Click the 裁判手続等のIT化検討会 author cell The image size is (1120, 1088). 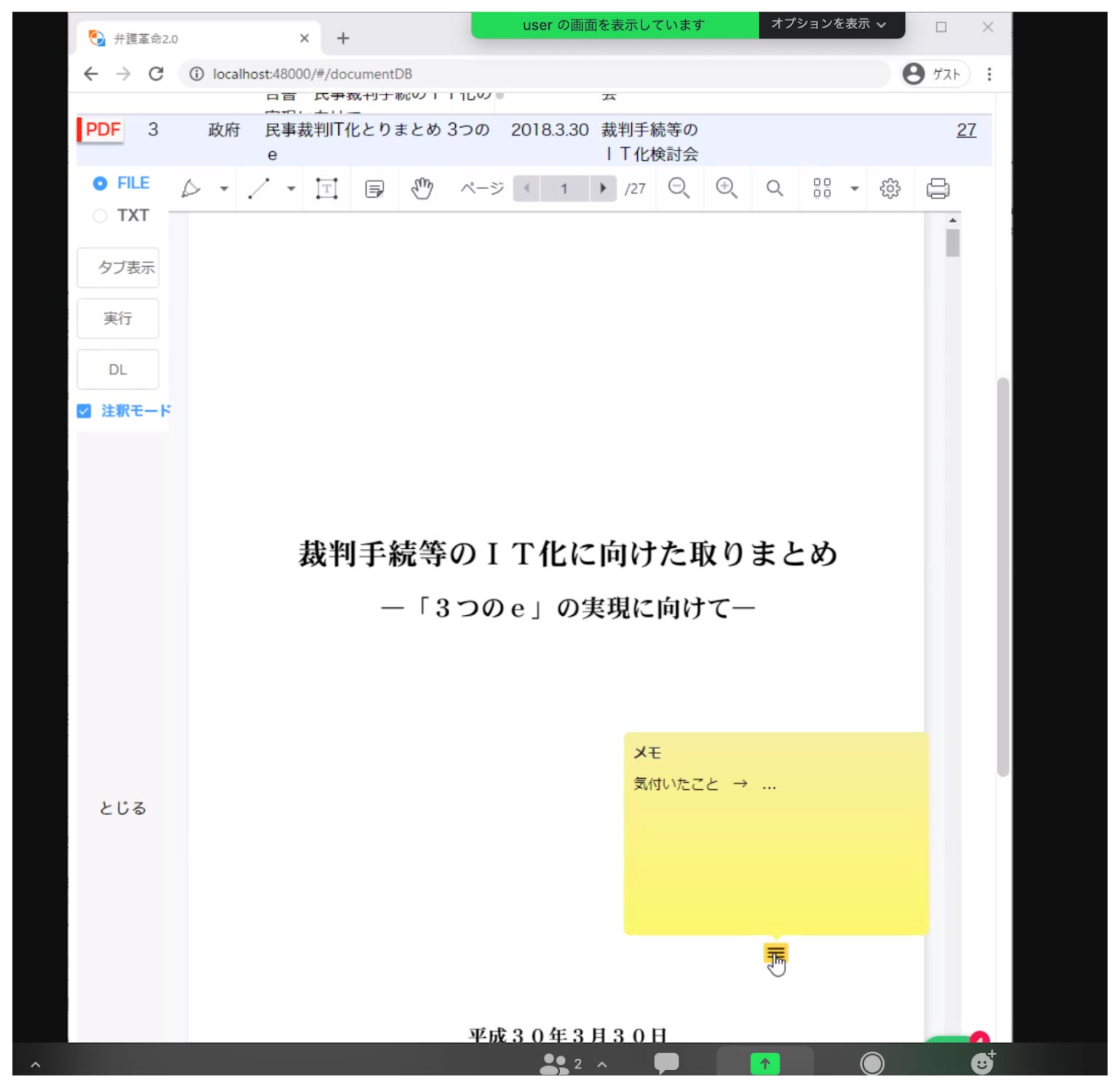point(649,142)
